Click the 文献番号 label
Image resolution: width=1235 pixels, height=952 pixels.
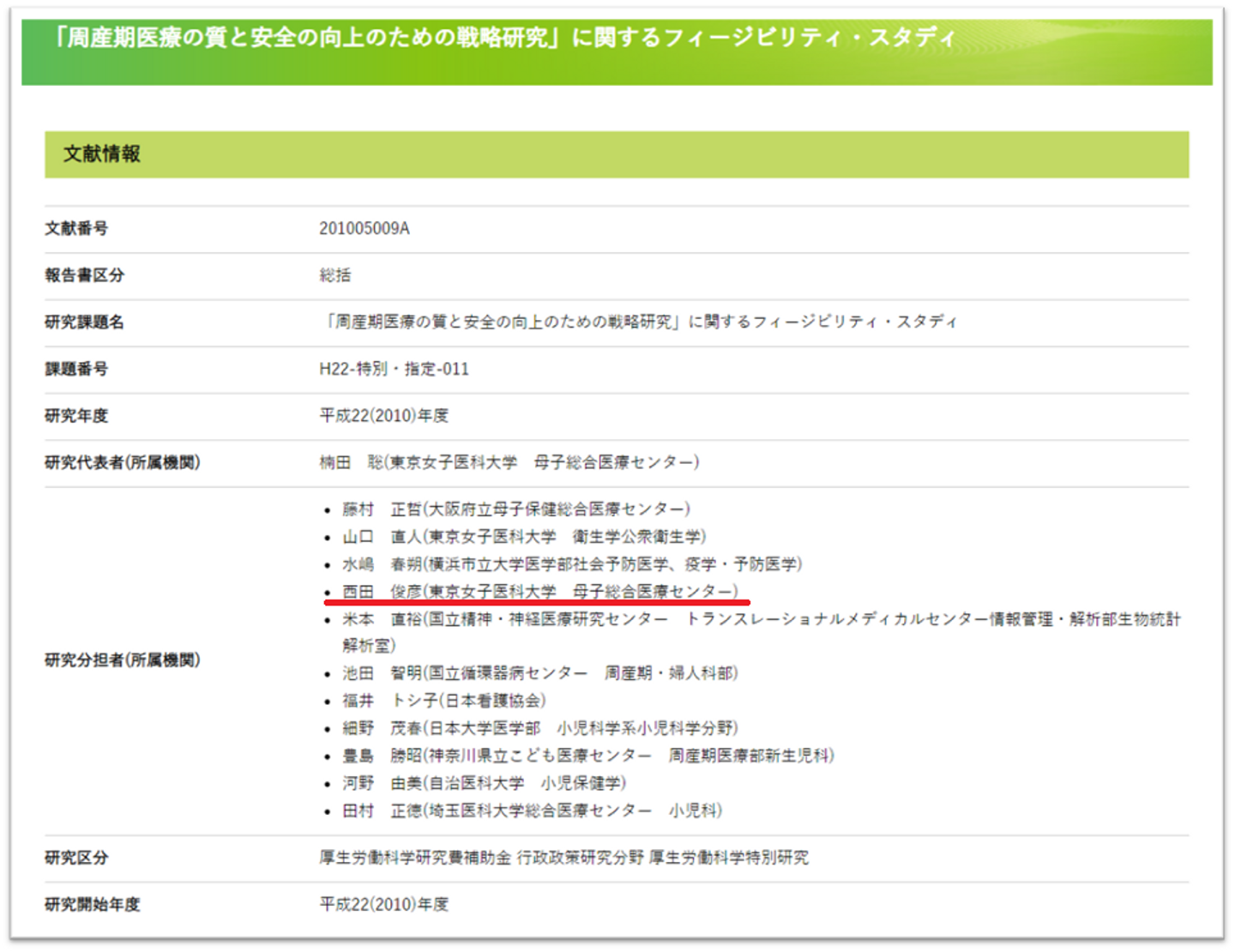point(76,228)
